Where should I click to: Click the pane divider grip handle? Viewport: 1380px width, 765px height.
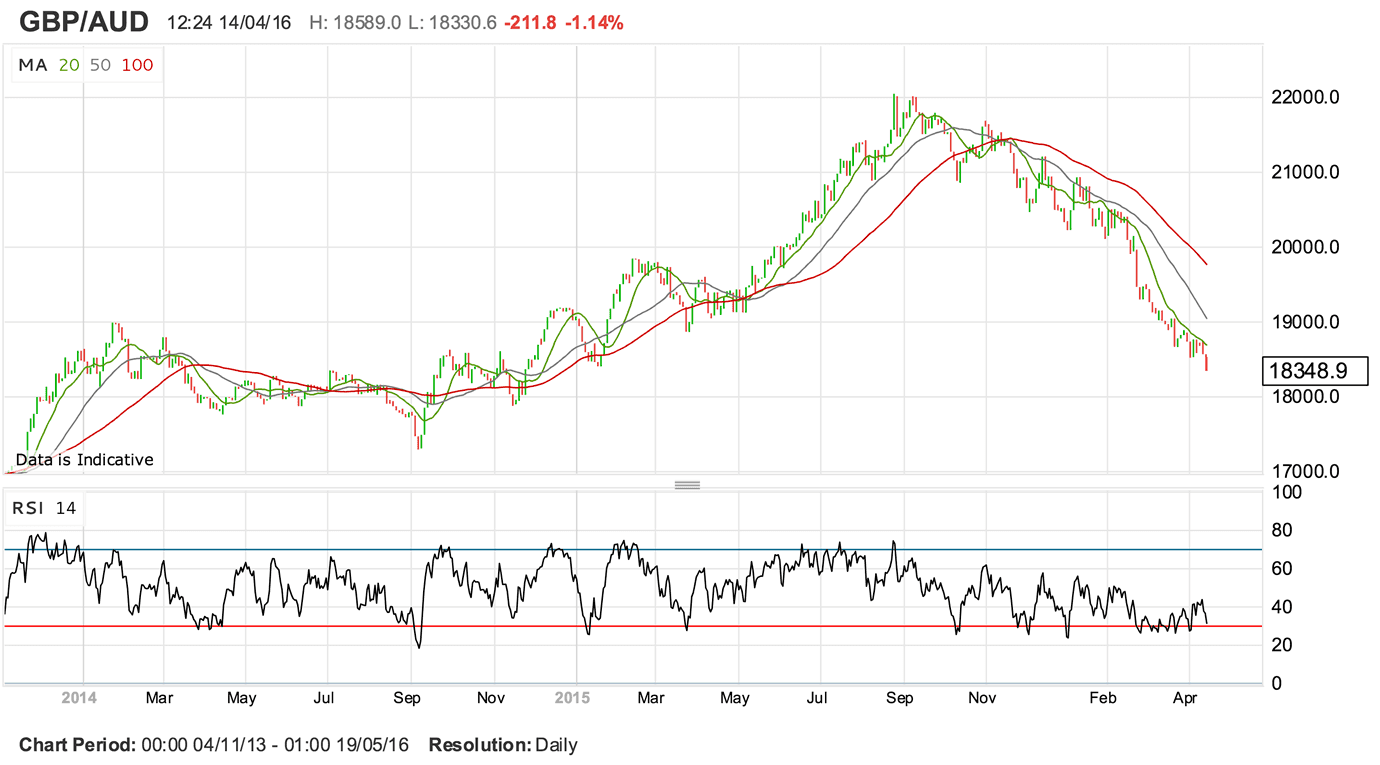687,485
